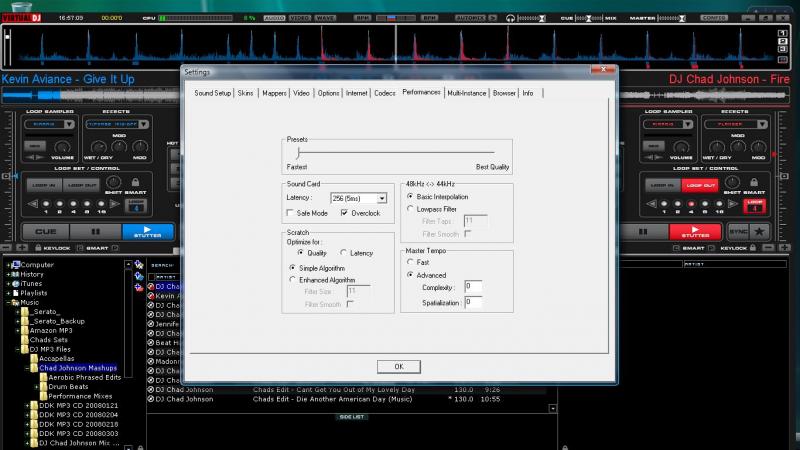This screenshot has height=450, width=800.
Task: Collapse DJ MP3 Files folder
Action: pos(18,349)
